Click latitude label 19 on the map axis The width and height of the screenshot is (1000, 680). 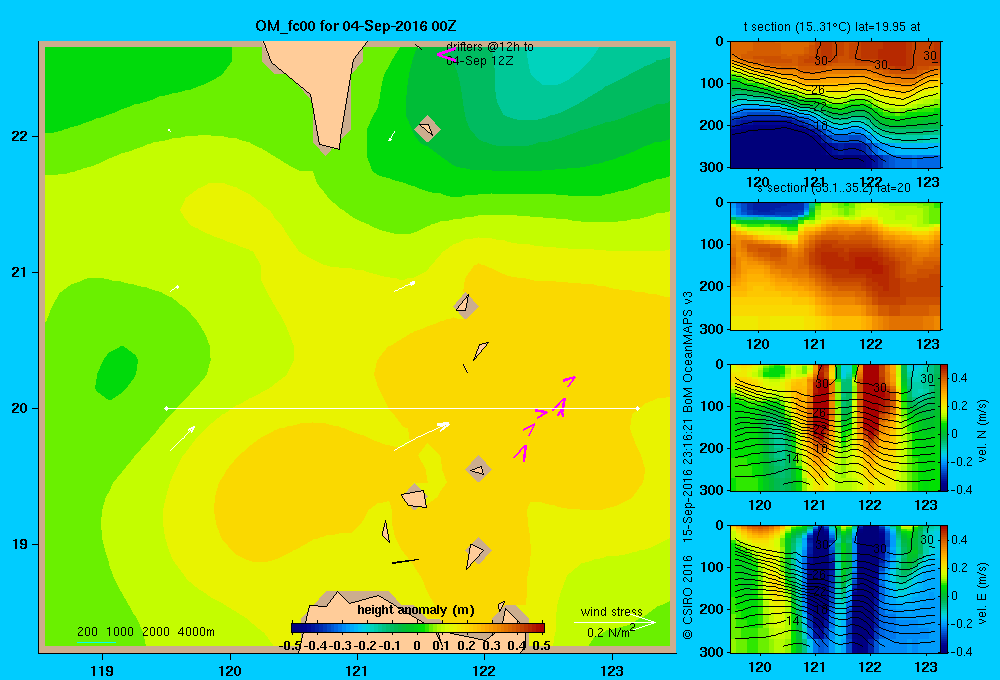[20, 544]
